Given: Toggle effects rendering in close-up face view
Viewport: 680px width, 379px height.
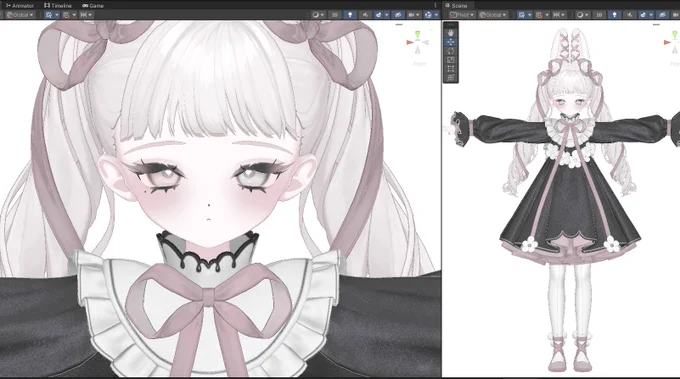Looking at the screenshot, I should click(x=378, y=15).
